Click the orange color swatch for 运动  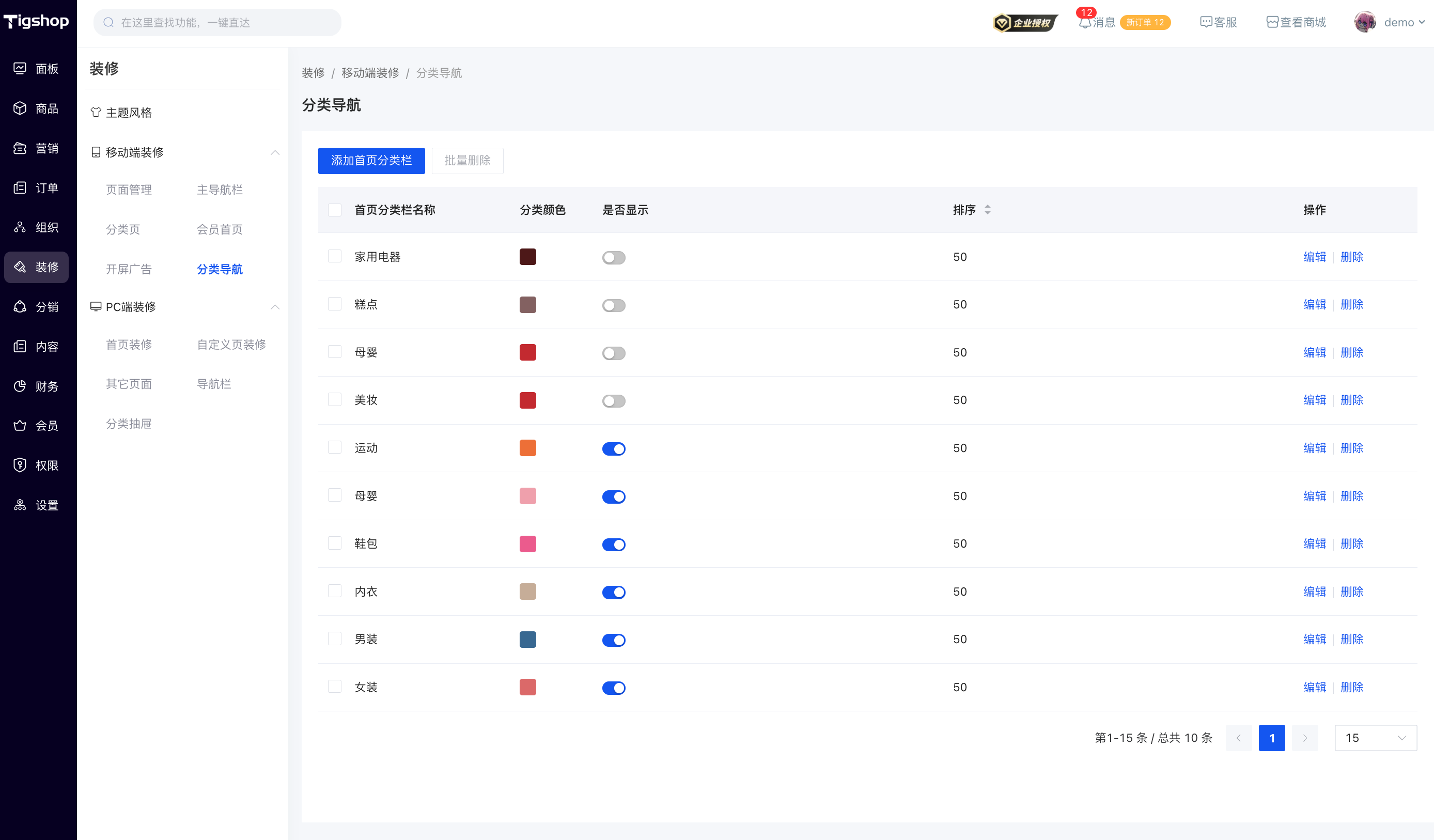[527, 448]
